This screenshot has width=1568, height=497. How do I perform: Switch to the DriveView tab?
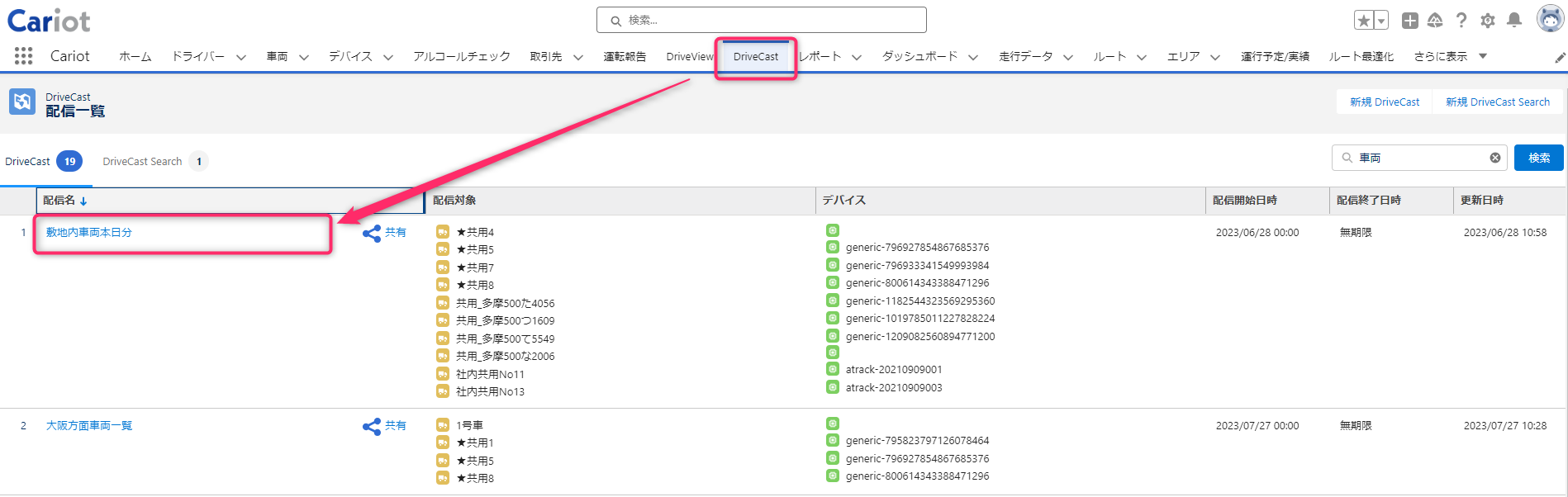click(690, 56)
